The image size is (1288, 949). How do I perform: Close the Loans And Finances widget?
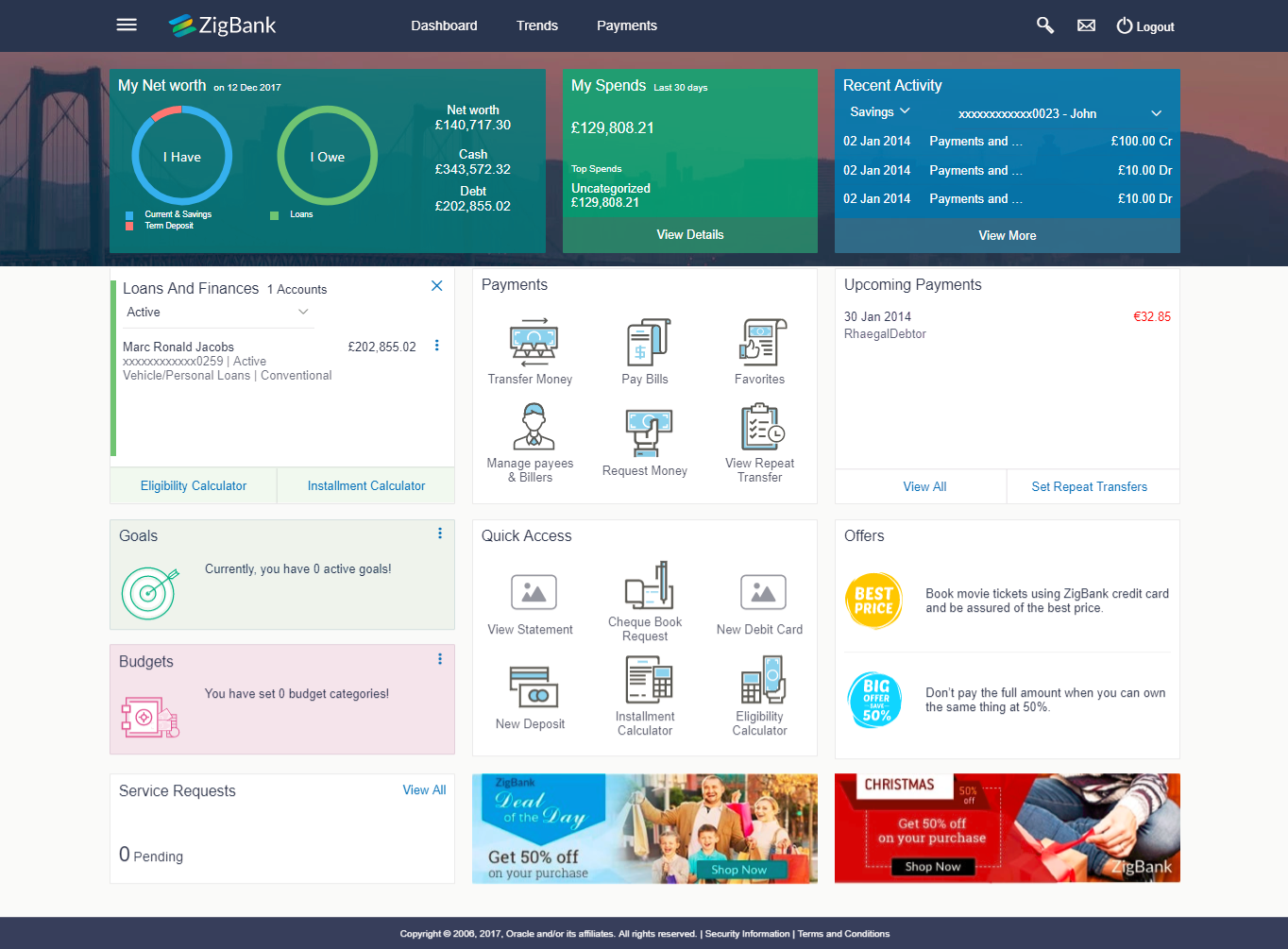436,286
